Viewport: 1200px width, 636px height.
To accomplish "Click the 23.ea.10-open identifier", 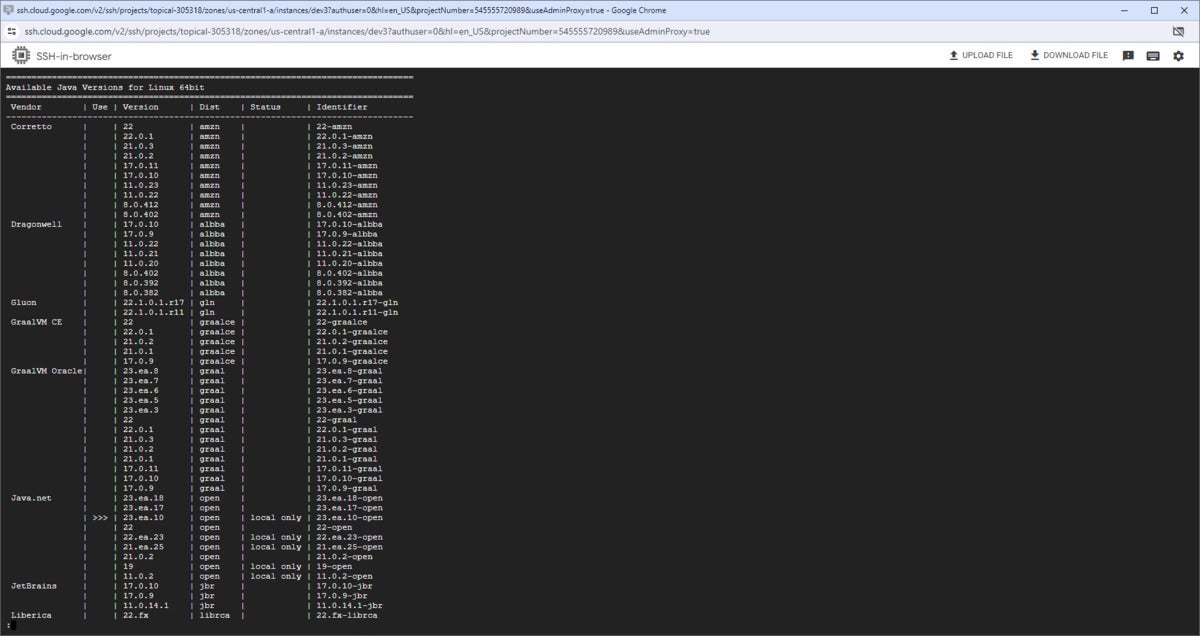I will (350, 518).
